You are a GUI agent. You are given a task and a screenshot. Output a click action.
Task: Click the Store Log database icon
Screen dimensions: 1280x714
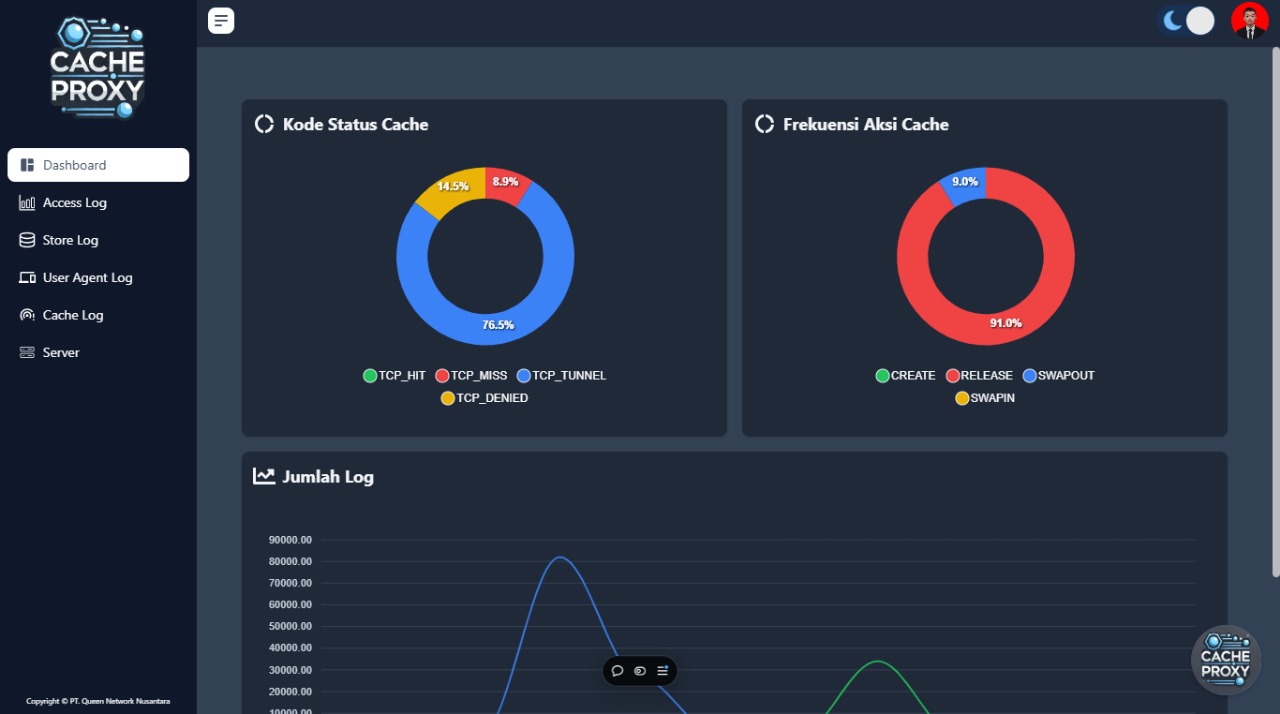point(27,240)
